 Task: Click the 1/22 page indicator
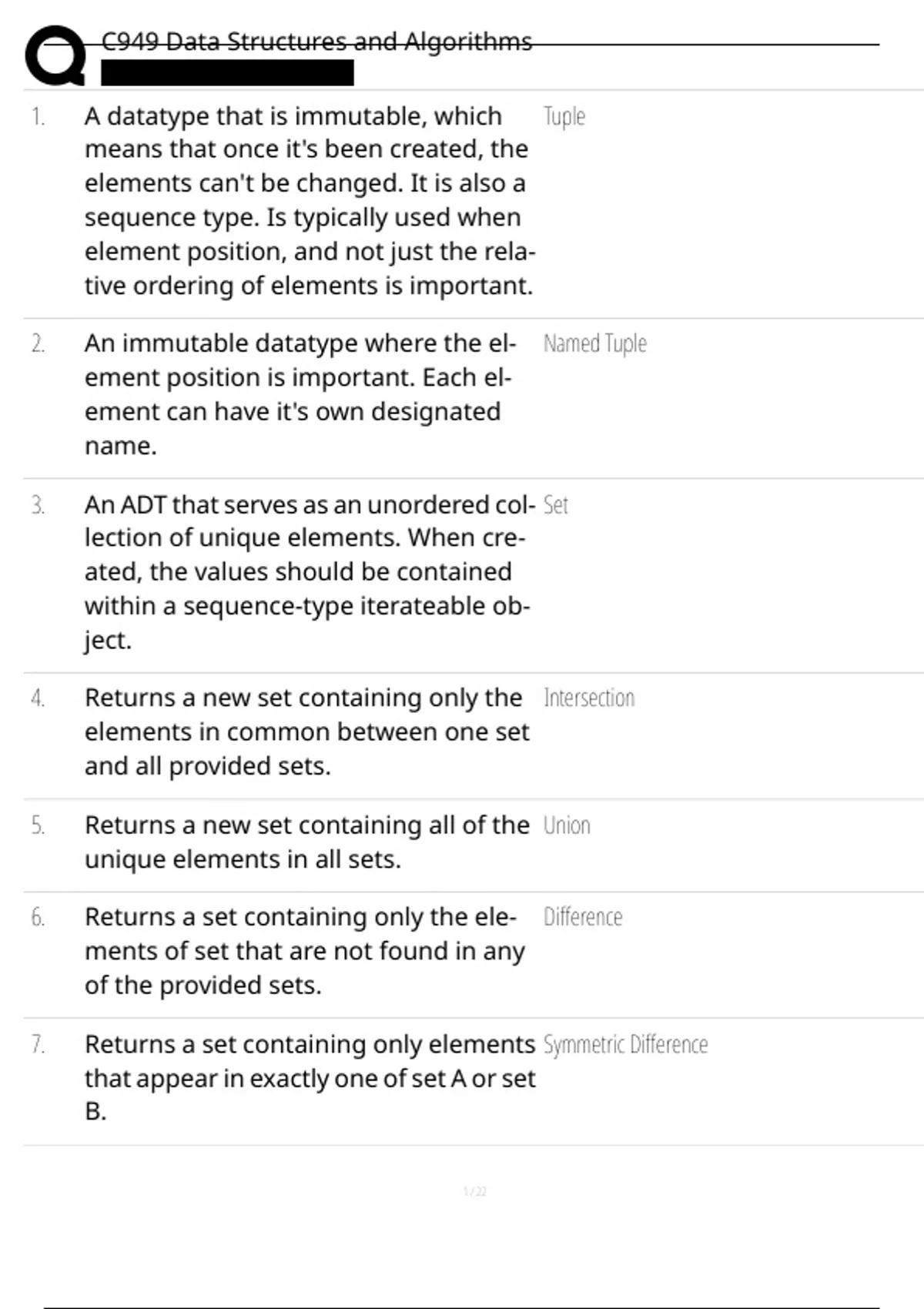tap(474, 1191)
